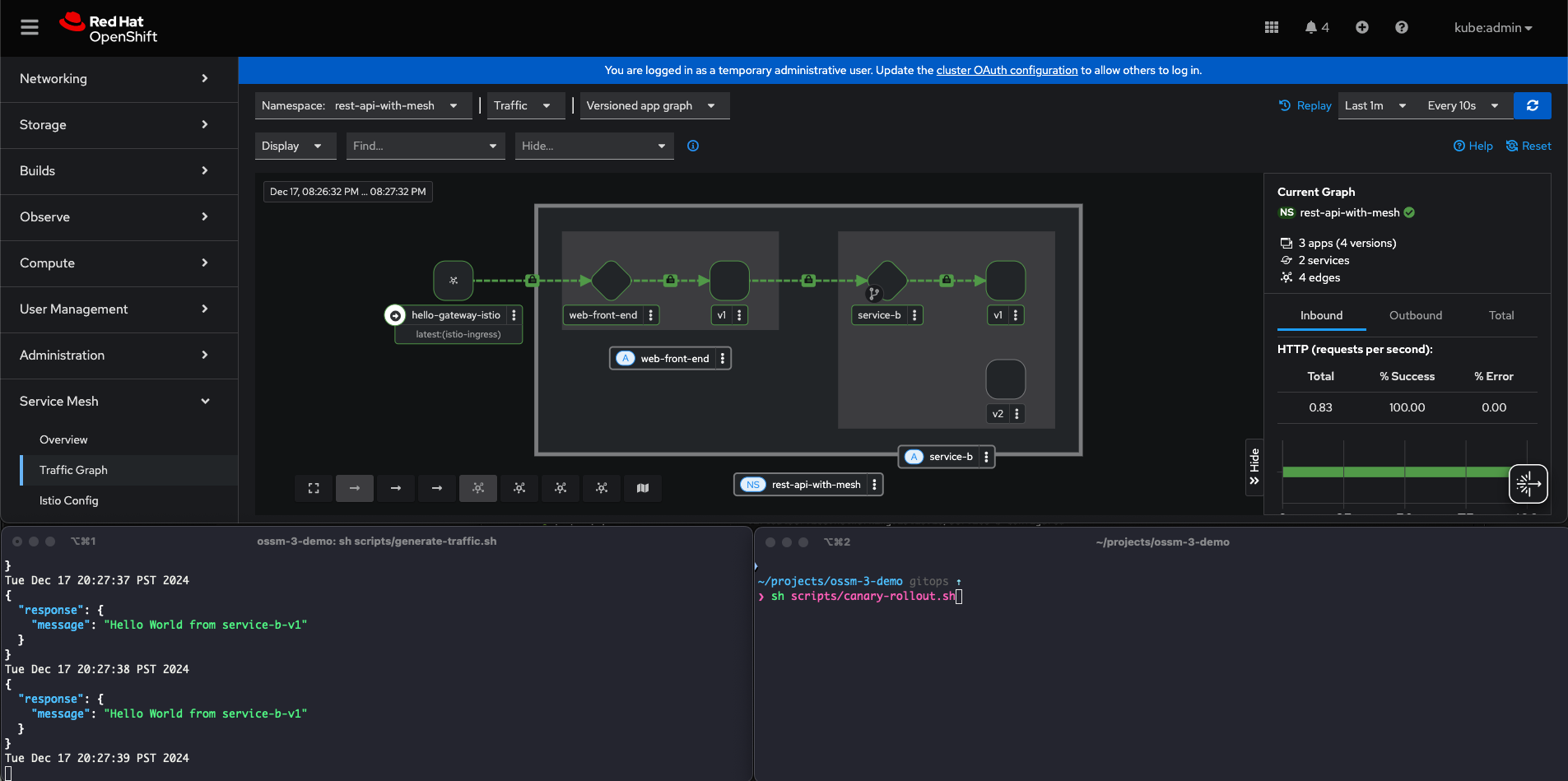Open the Display options dropdown
1568x781 pixels.
pos(295,146)
